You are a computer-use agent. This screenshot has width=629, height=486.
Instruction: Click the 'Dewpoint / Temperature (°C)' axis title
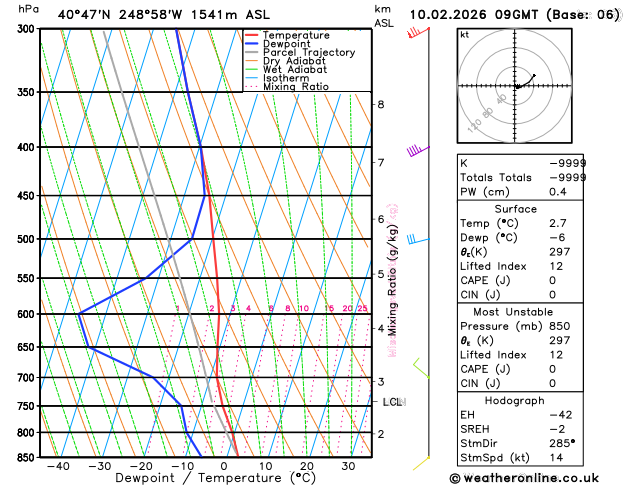[215, 478]
